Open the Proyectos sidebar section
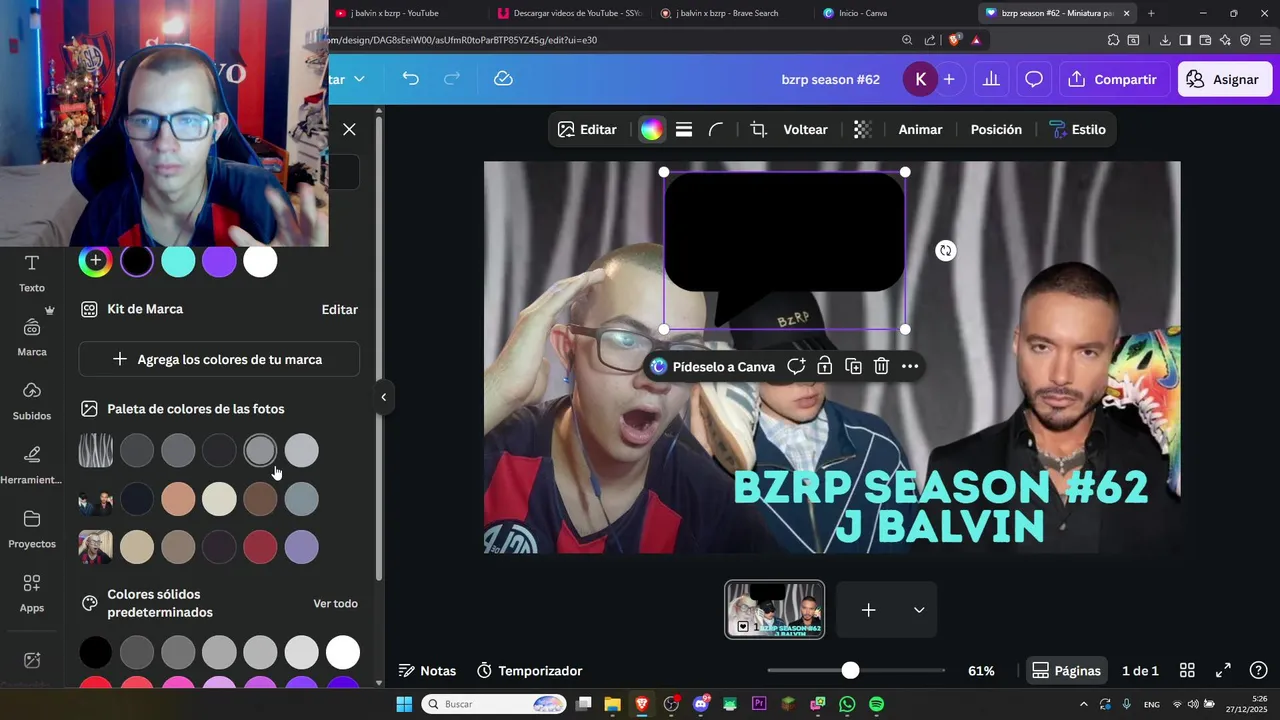Screen dimensions: 1280x720 pyautogui.click(x=32, y=529)
